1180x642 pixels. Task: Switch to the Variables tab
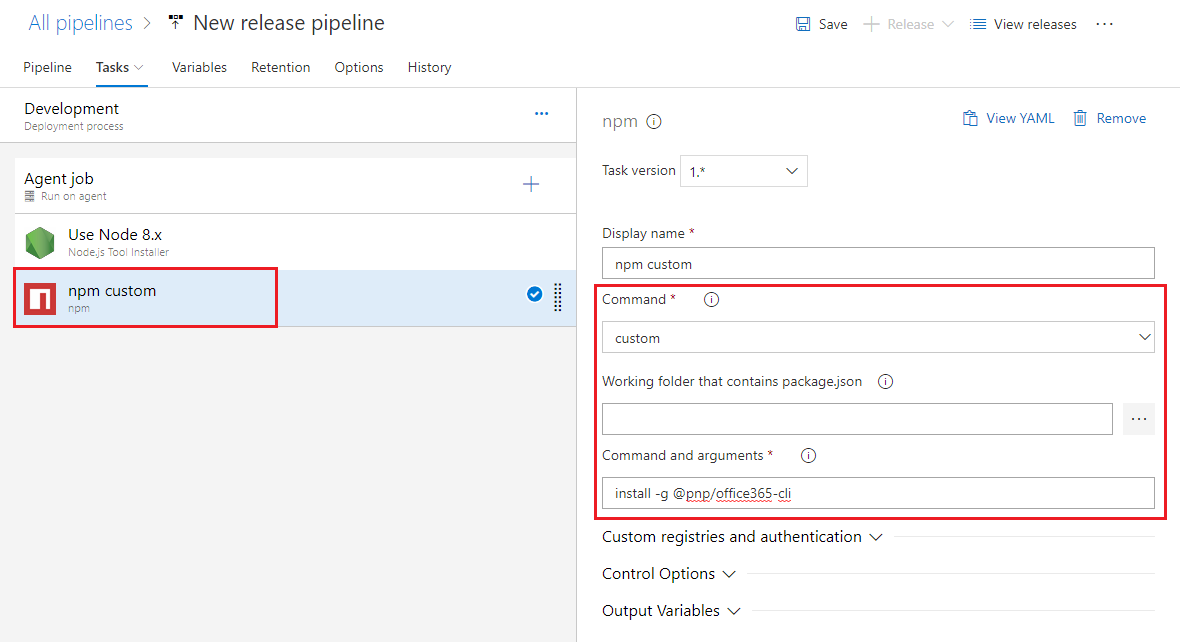point(199,67)
